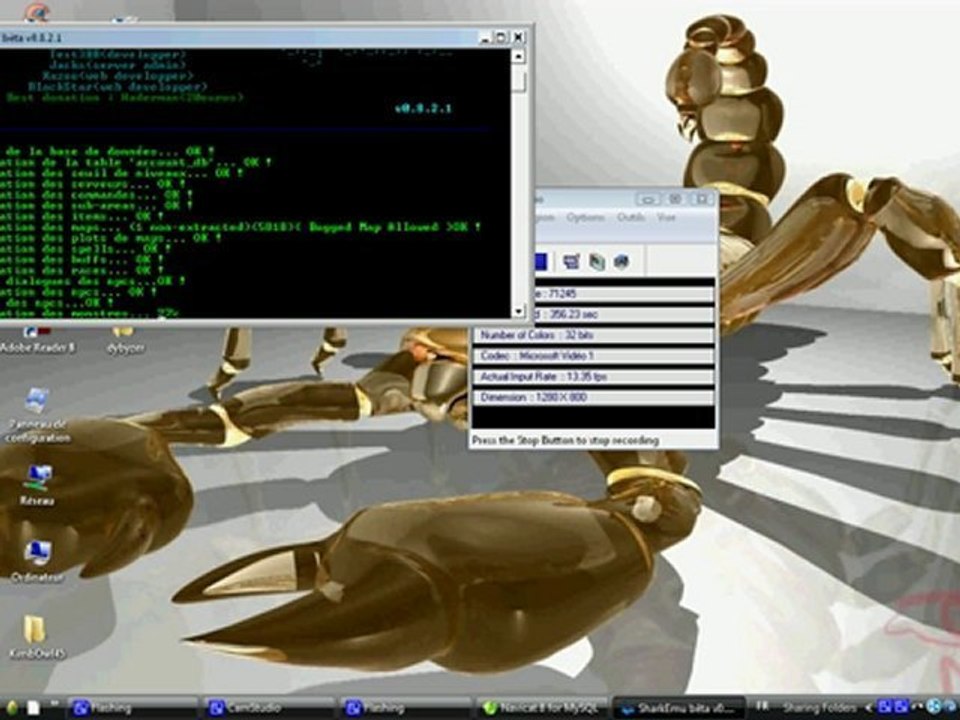Select the Panneau de configuration desktop icon
The height and width of the screenshot is (720, 960).
click(37, 414)
